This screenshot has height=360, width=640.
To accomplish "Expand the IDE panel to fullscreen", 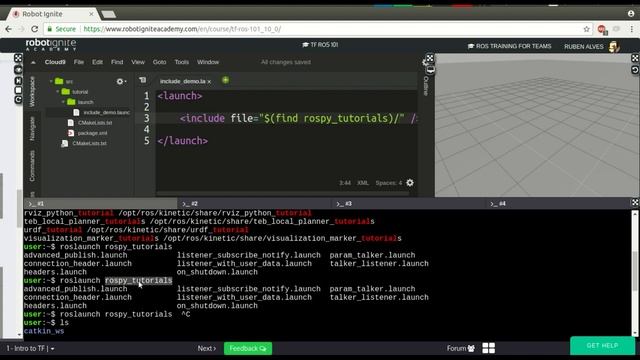I will coord(430,58).
